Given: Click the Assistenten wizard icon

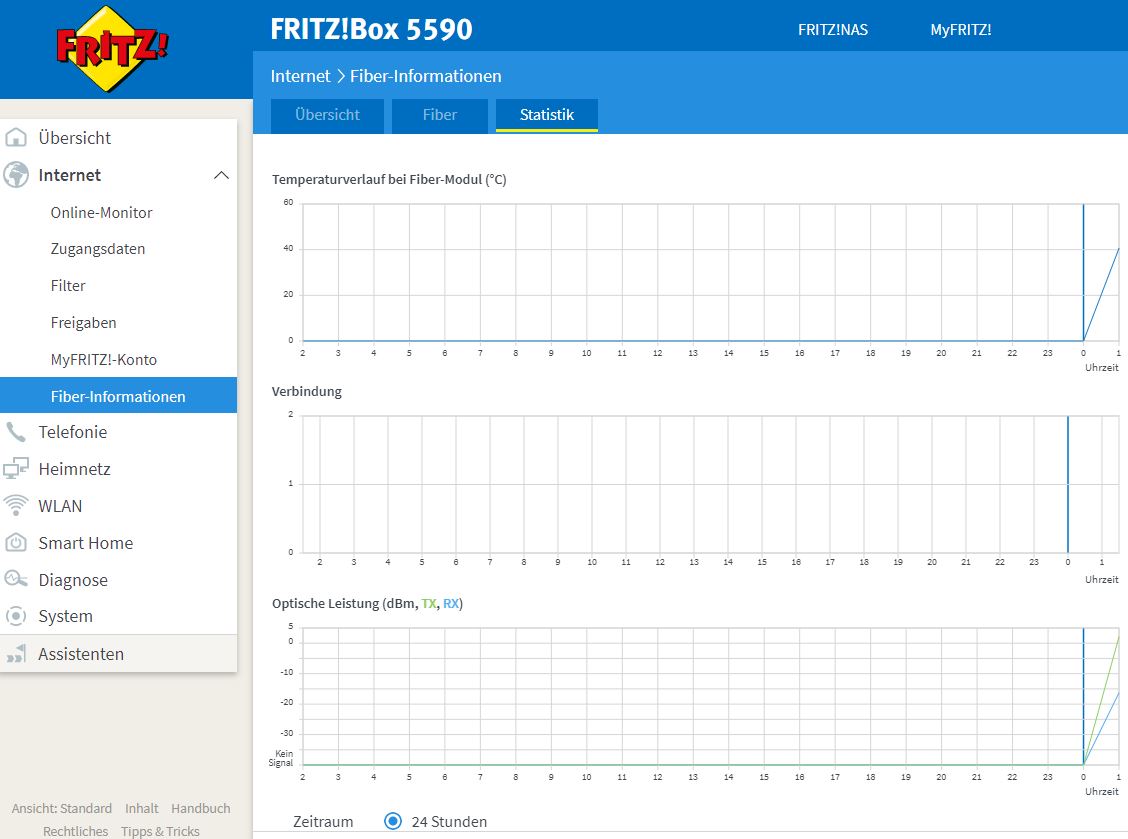Looking at the screenshot, I should point(16,653).
